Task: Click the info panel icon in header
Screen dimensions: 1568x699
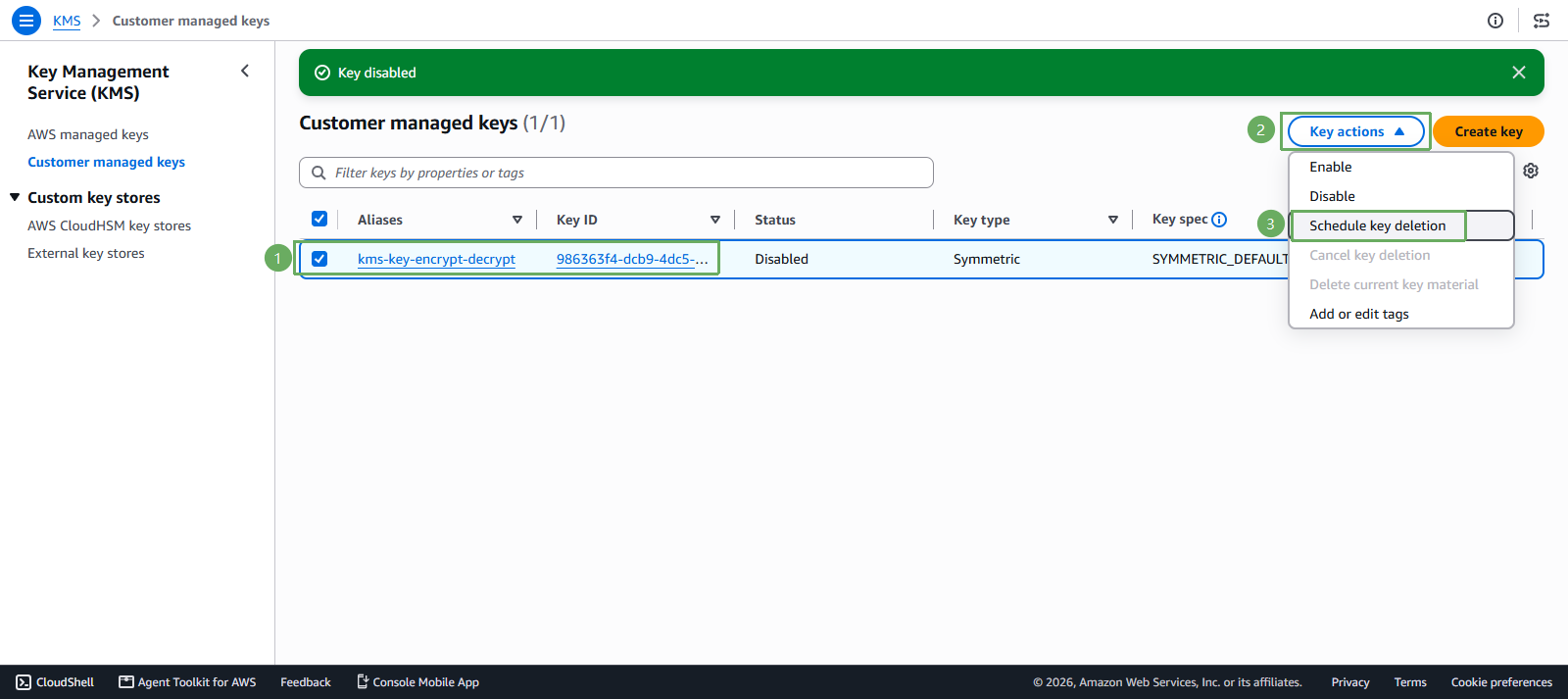Action: [1495, 21]
